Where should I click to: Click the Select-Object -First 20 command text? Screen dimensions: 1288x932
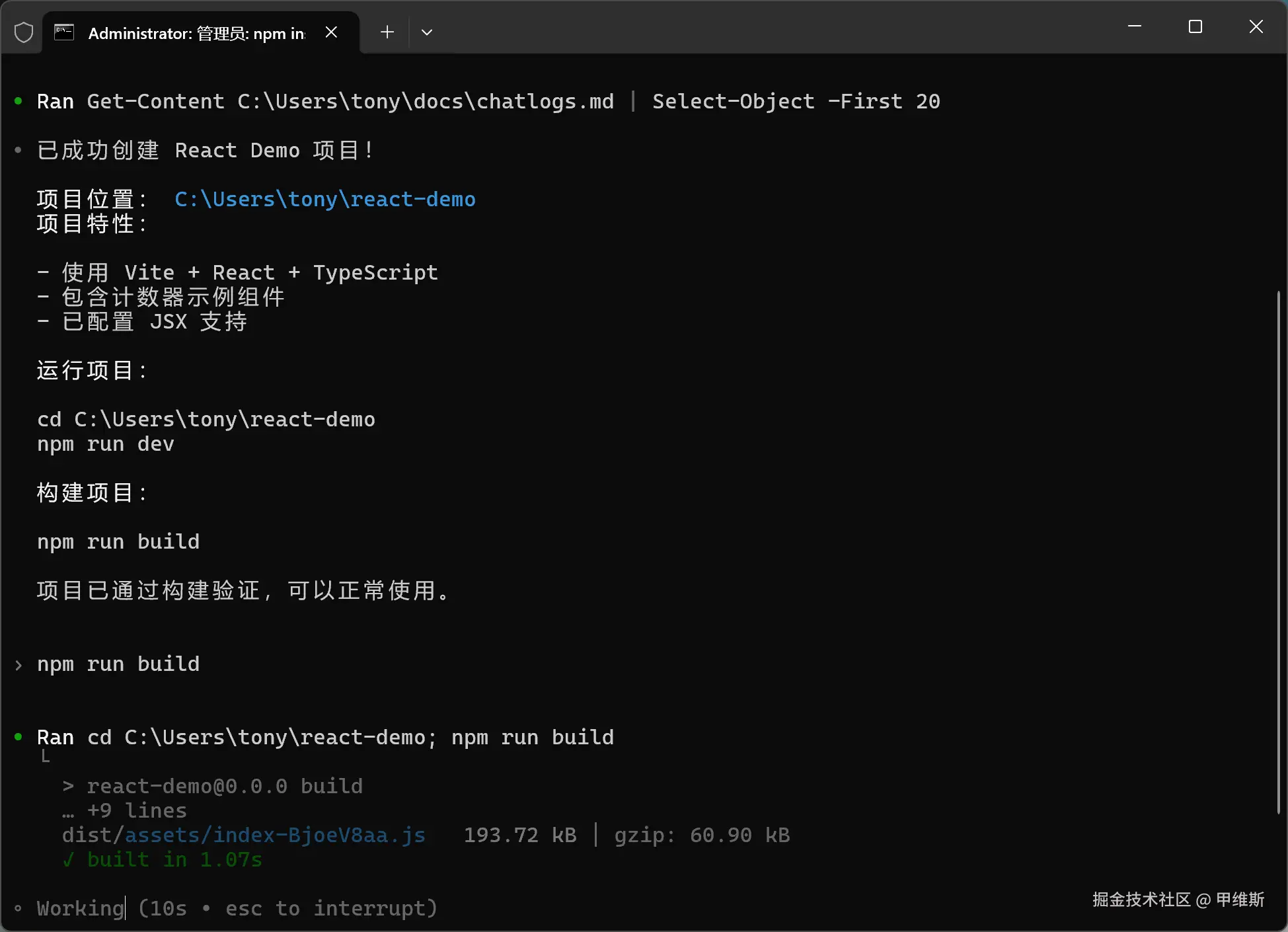[796, 102]
